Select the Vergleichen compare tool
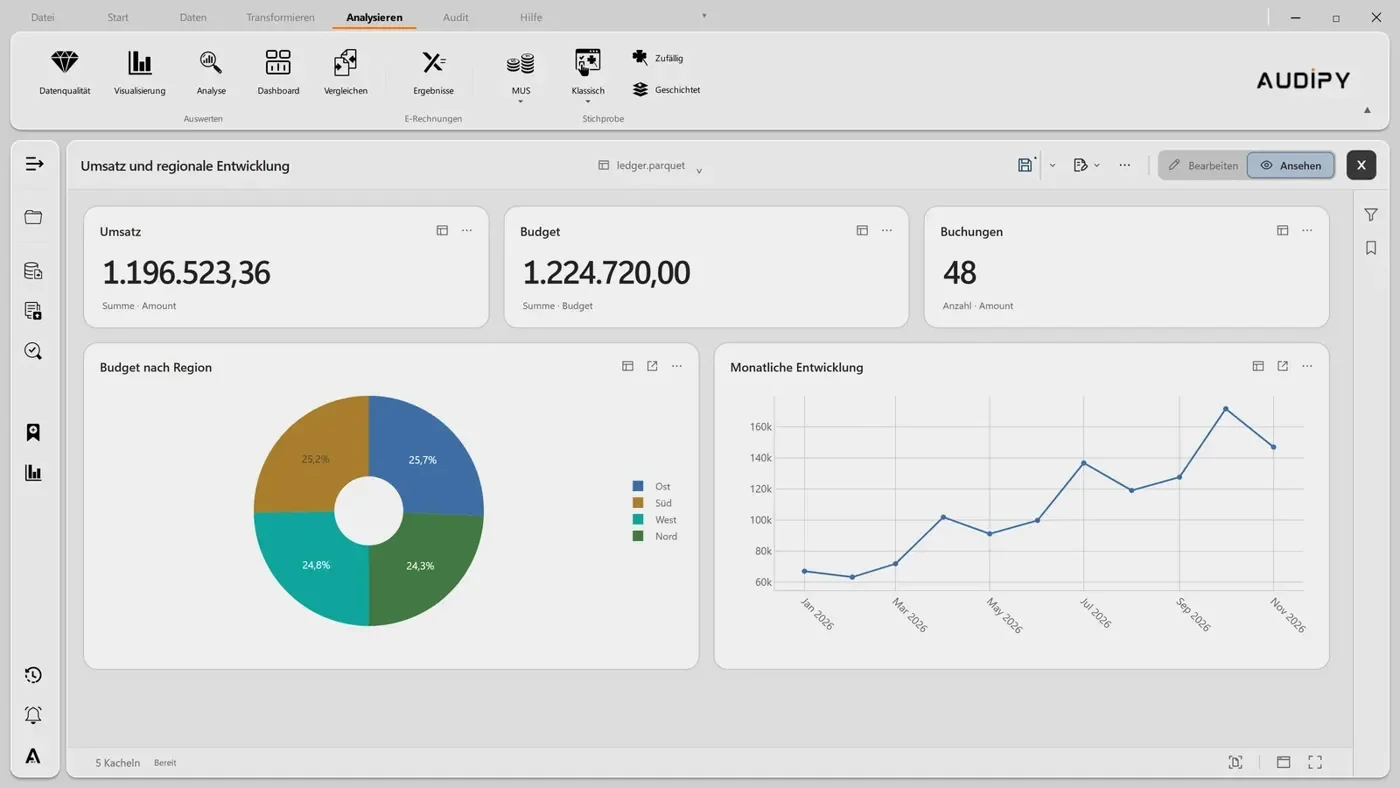 (345, 73)
